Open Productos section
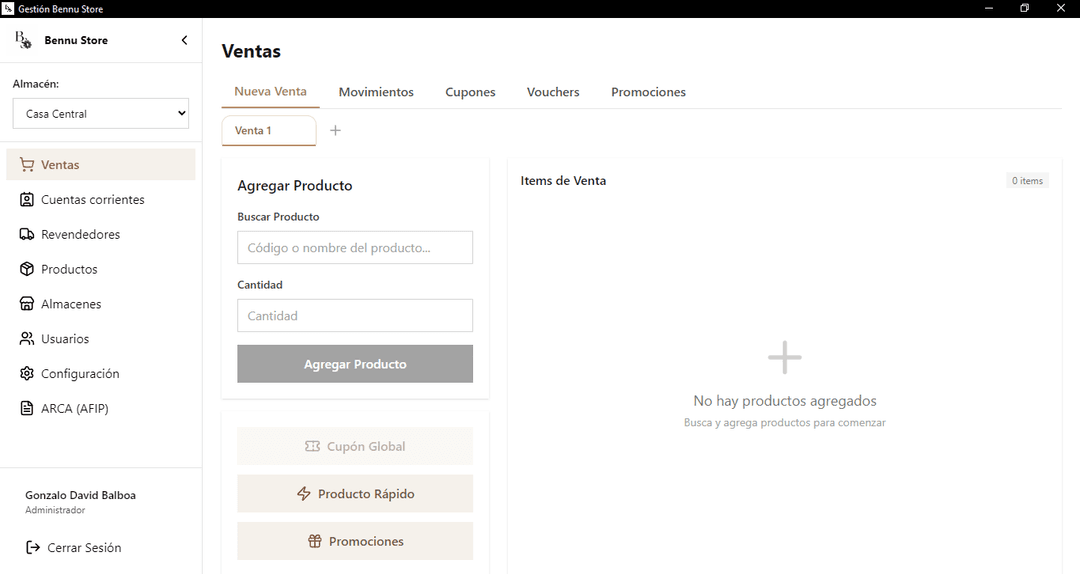Viewport: 1080px width, 574px height. click(101, 269)
